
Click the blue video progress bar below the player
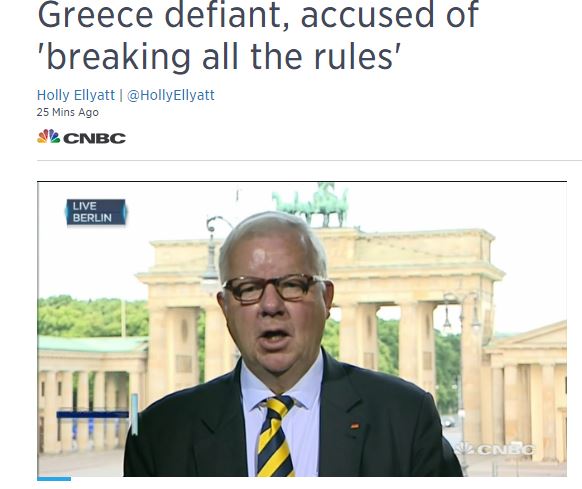pyautogui.click(x=54, y=479)
